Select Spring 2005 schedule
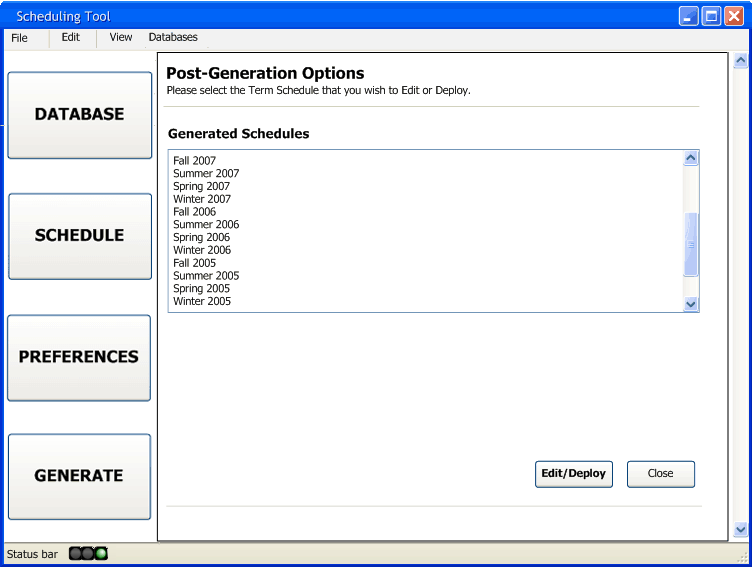Image resolution: width=752 pixels, height=567 pixels. tap(201, 288)
